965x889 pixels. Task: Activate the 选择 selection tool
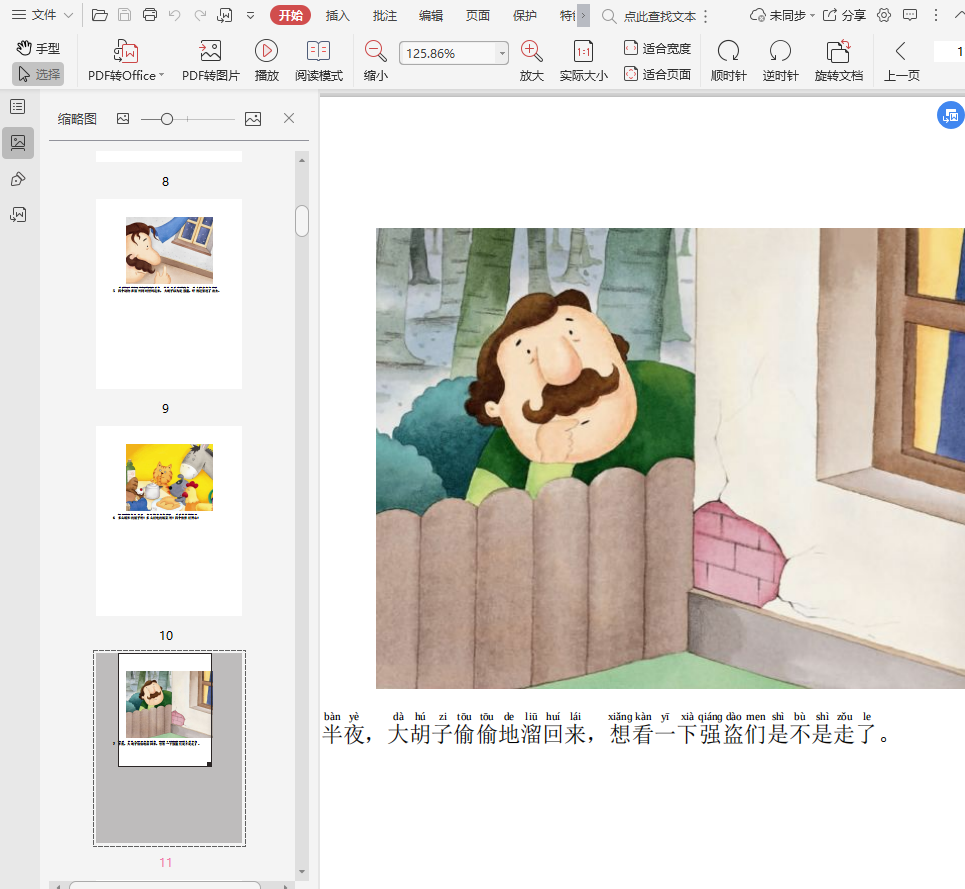pos(38,74)
